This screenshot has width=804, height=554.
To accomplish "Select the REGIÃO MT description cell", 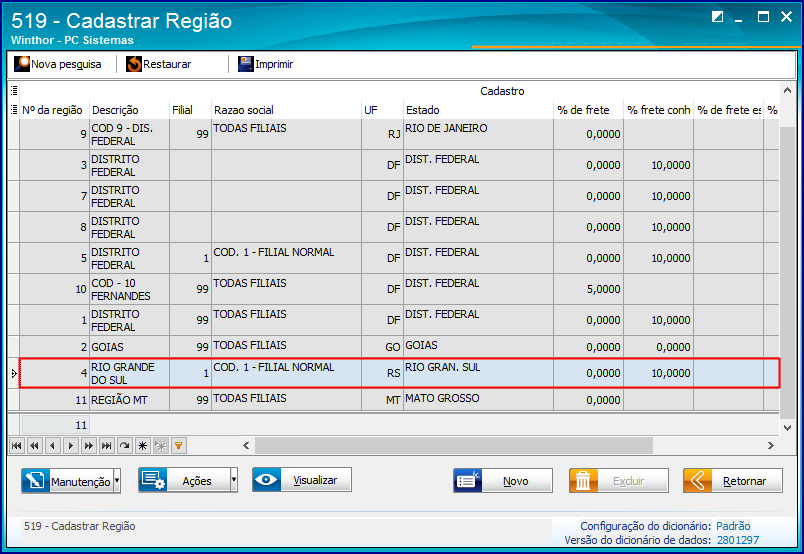I will (x=129, y=400).
